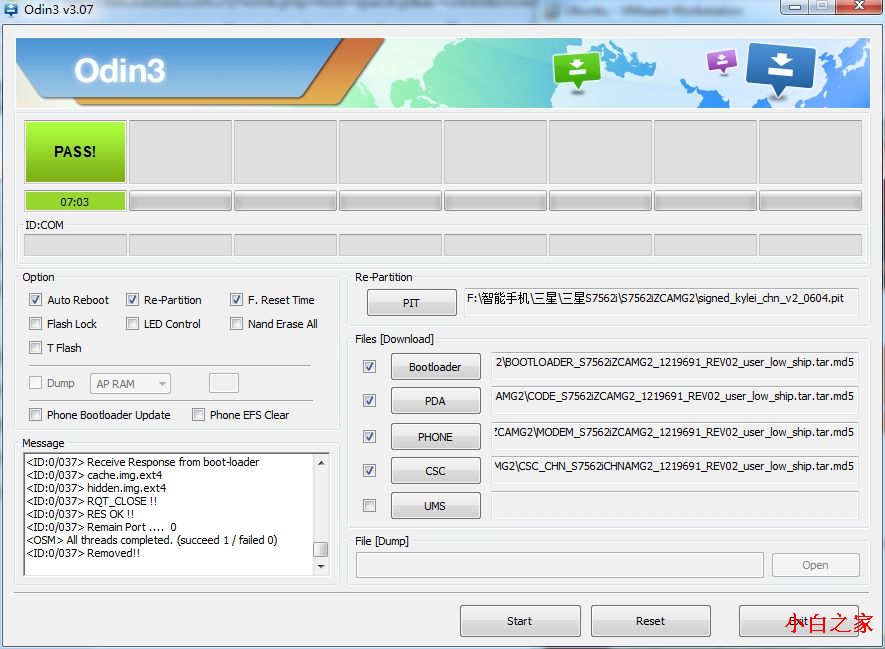
Task: Enable Nand Erase All option
Action: coord(236,323)
